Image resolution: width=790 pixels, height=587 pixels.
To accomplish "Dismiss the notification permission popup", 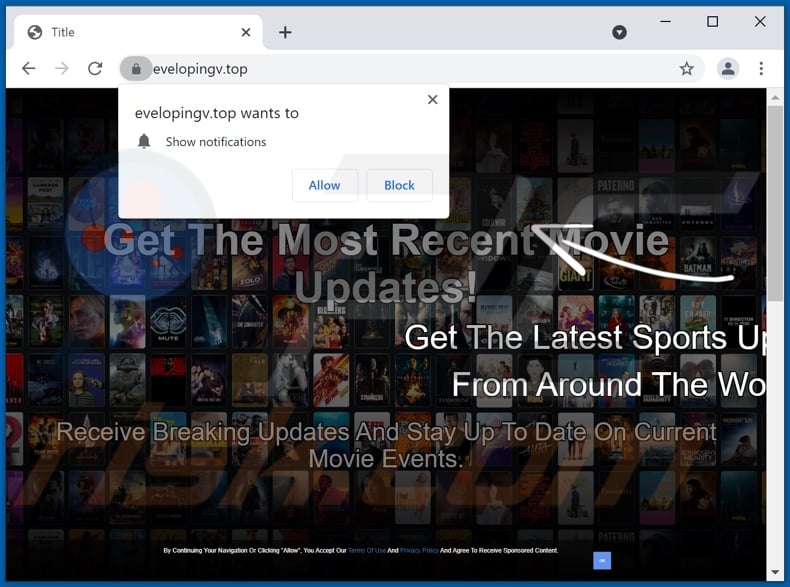I will pos(432,99).
